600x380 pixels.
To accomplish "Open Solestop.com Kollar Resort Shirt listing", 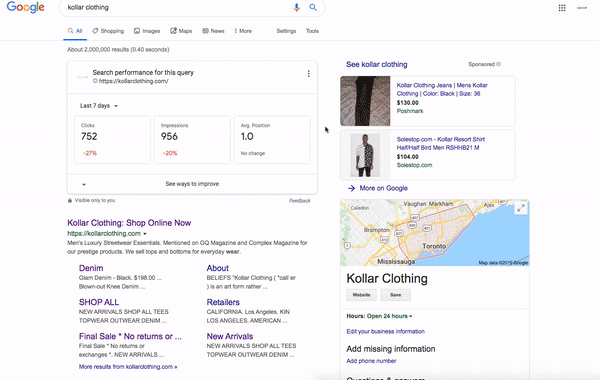I will pyautogui.click(x=440, y=144).
